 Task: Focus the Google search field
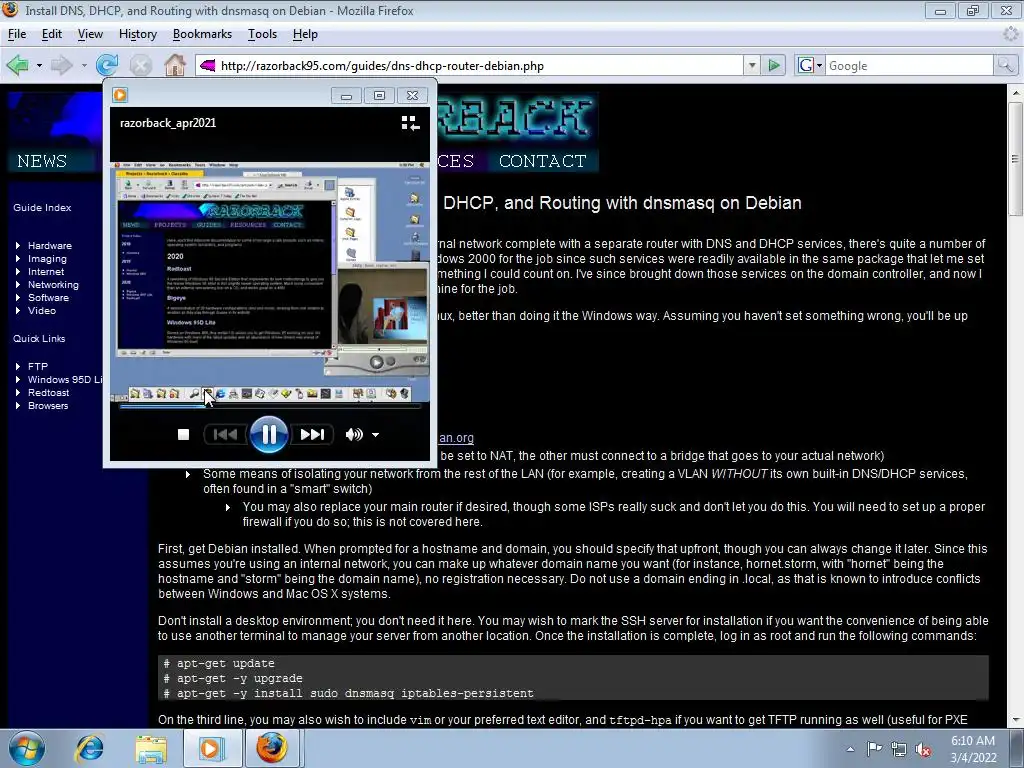[x=909, y=65]
